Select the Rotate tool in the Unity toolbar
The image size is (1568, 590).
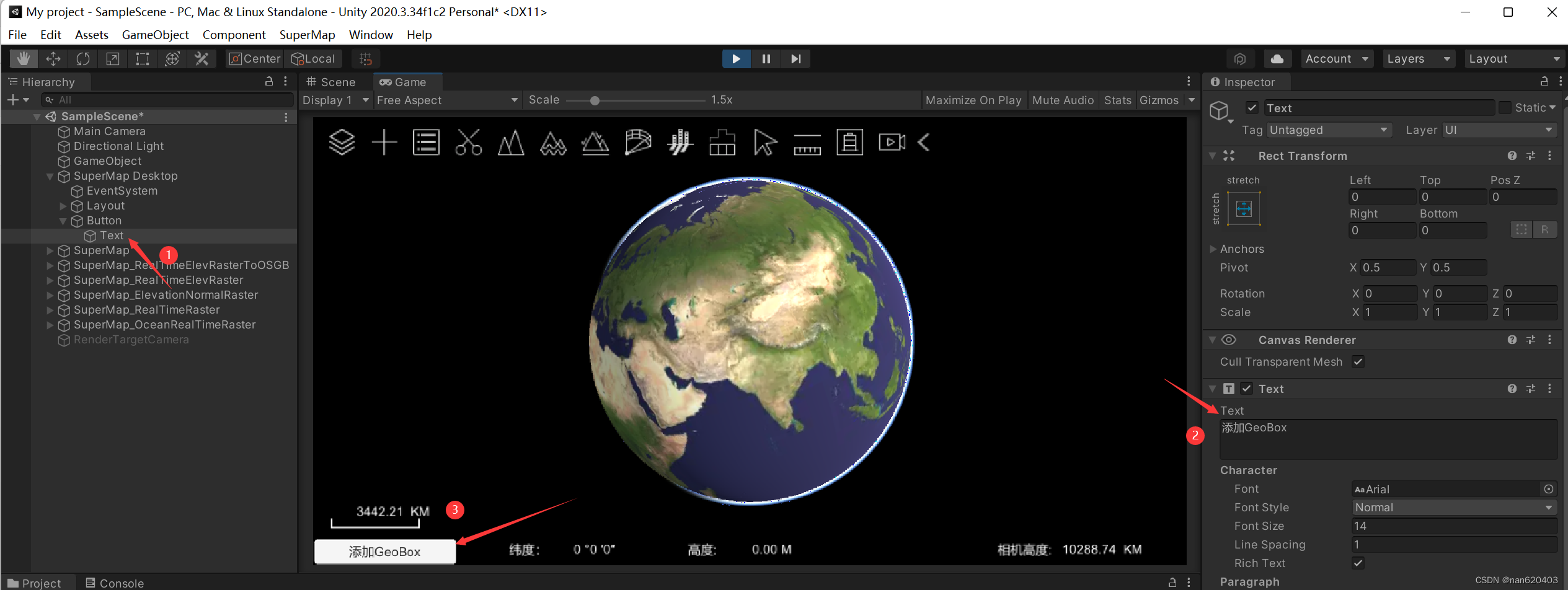[x=83, y=58]
